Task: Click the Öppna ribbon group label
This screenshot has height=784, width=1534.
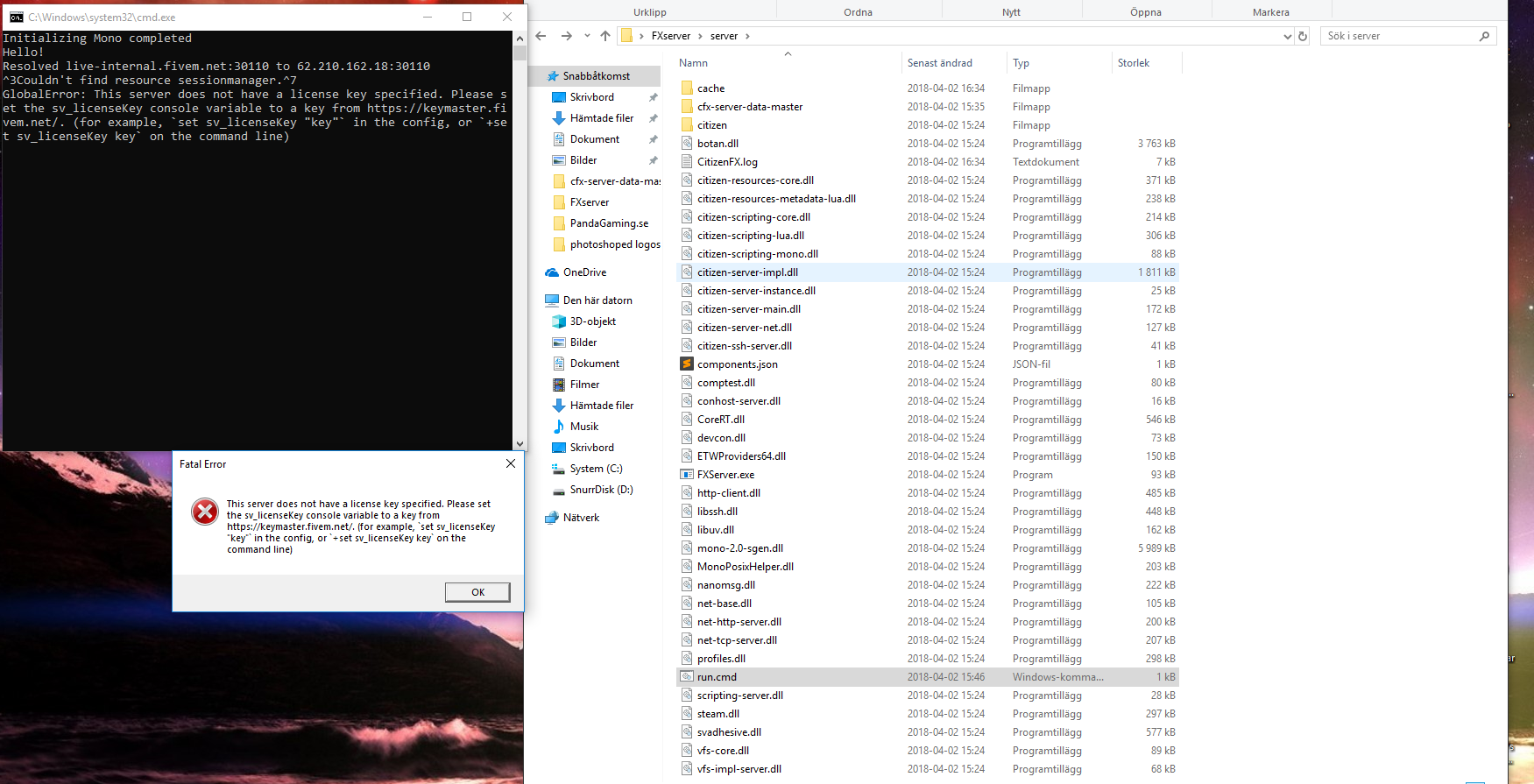Action: (1146, 12)
